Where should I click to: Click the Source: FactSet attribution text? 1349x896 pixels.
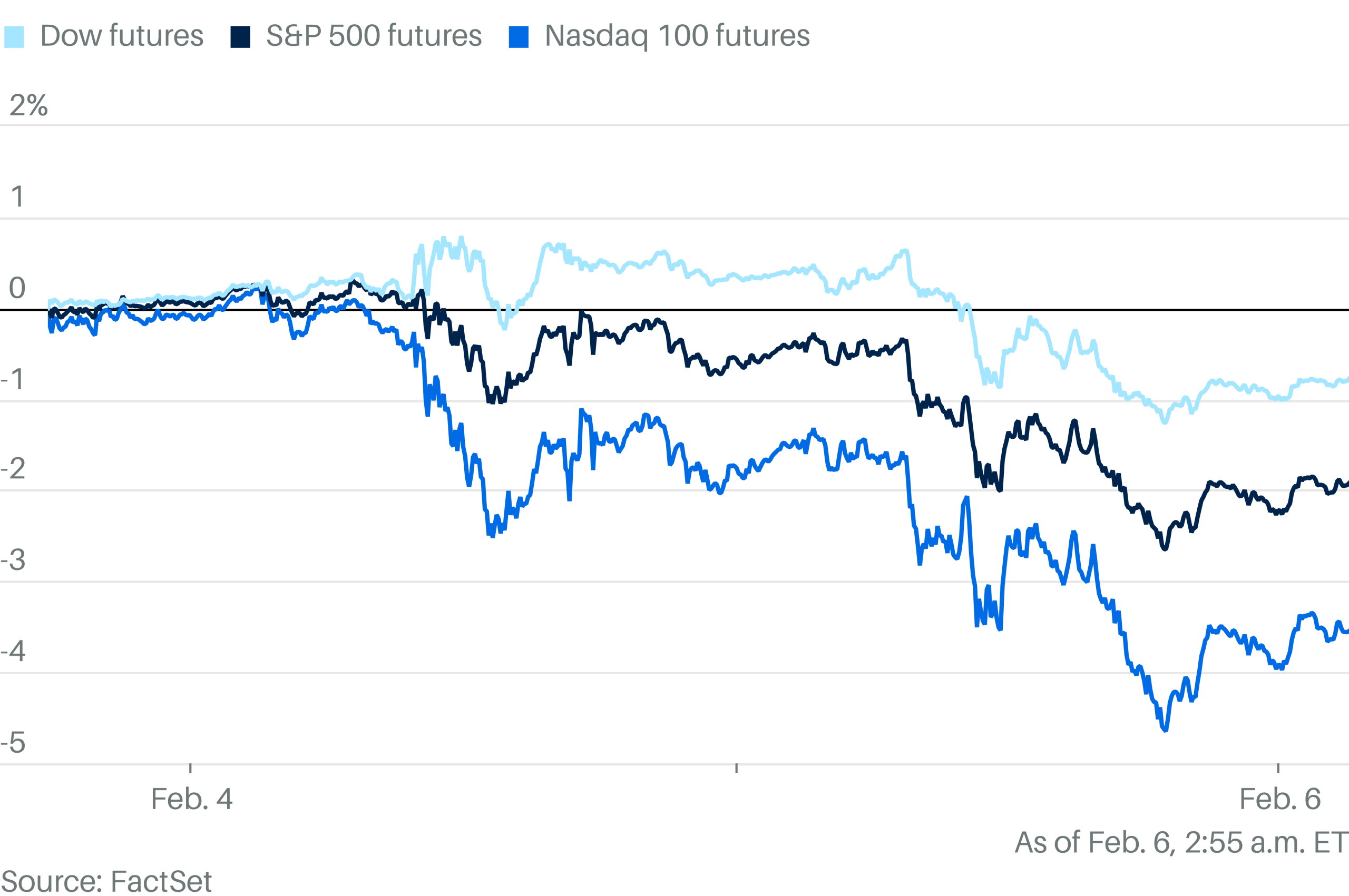[x=106, y=881]
